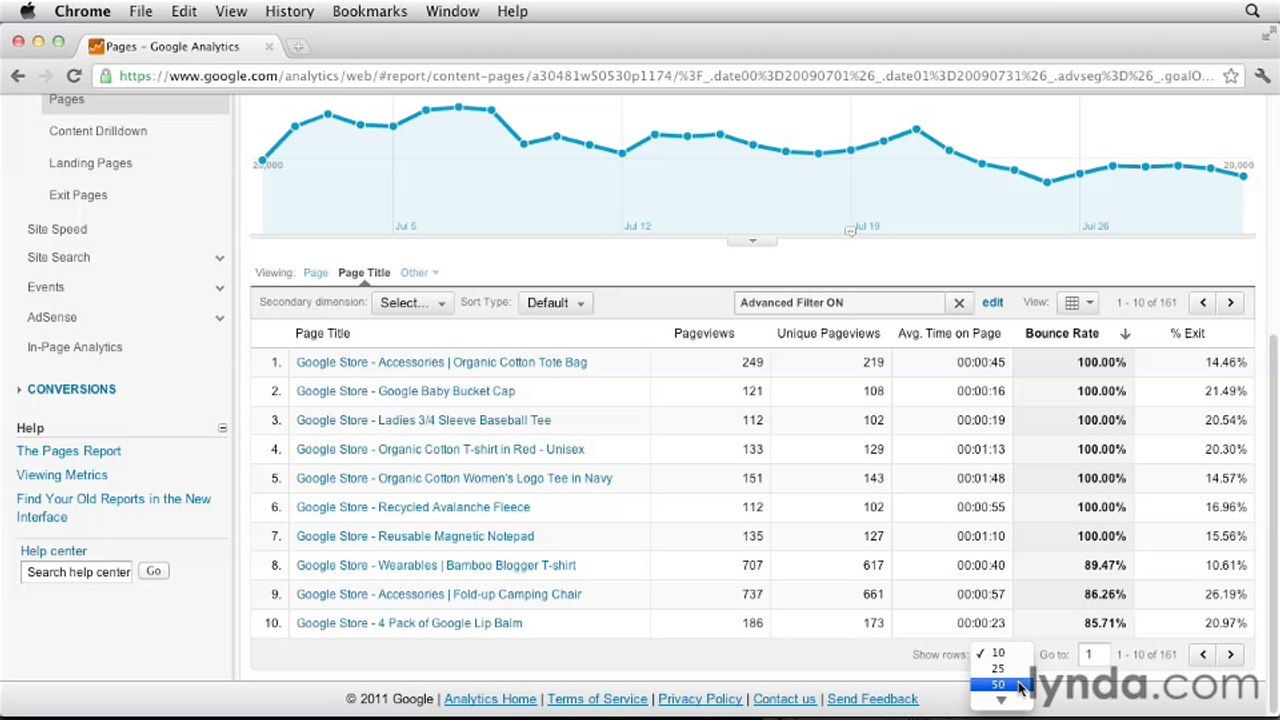The height and width of the screenshot is (720, 1280).
Task: Open Recycled Avalanche Fleece row
Action: click(x=413, y=508)
